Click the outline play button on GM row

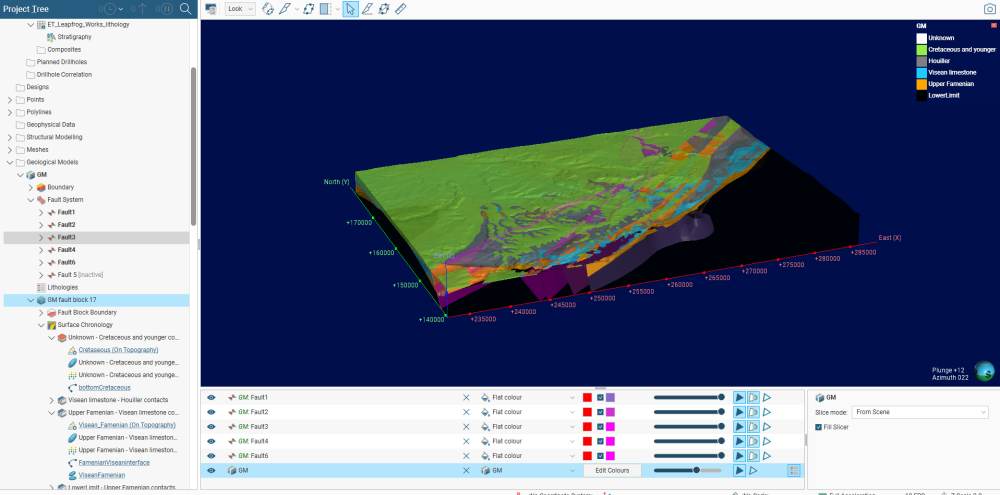753,471
